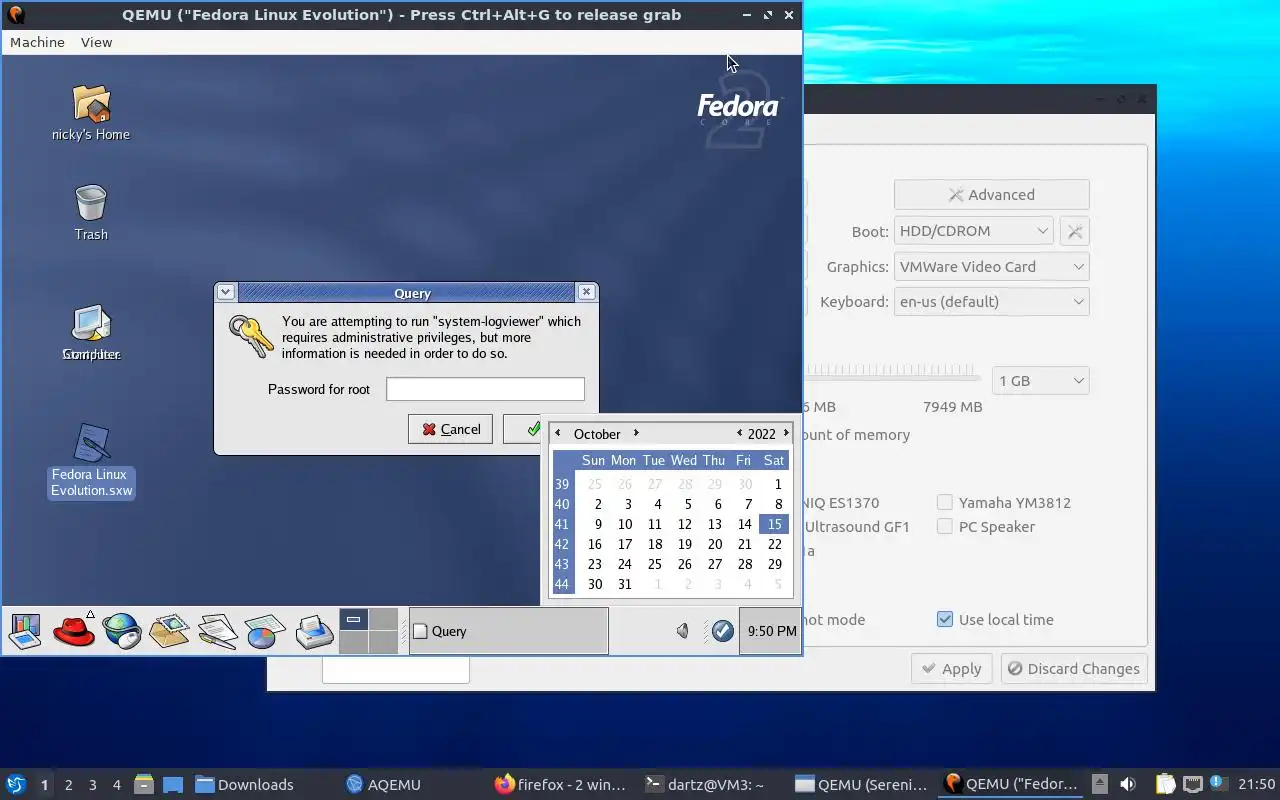1280x800 pixels.
Task: Switch to QEMU (Sereni... taskbar window
Action: click(860, 784)
